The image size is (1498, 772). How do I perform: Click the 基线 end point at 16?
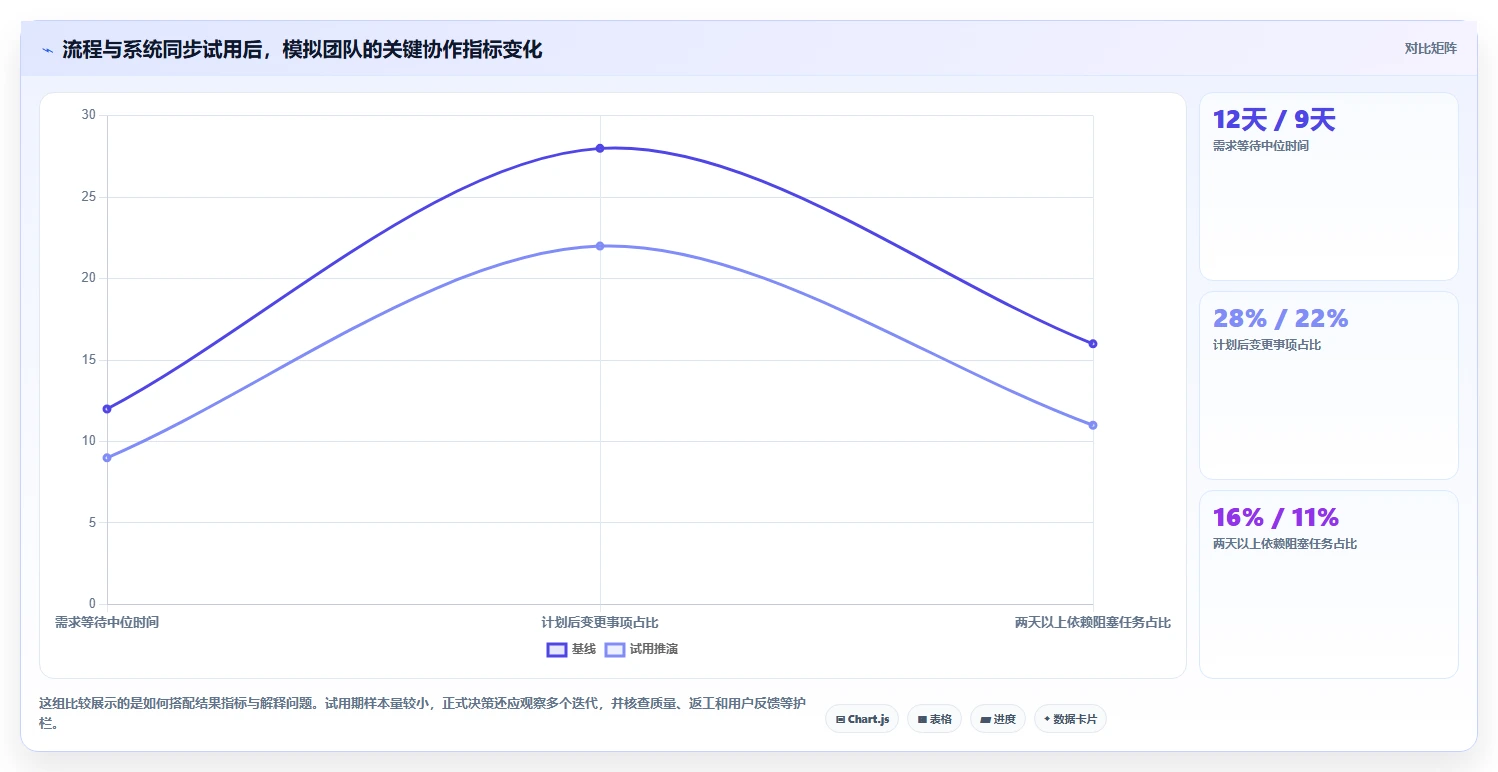(1093, 344)
